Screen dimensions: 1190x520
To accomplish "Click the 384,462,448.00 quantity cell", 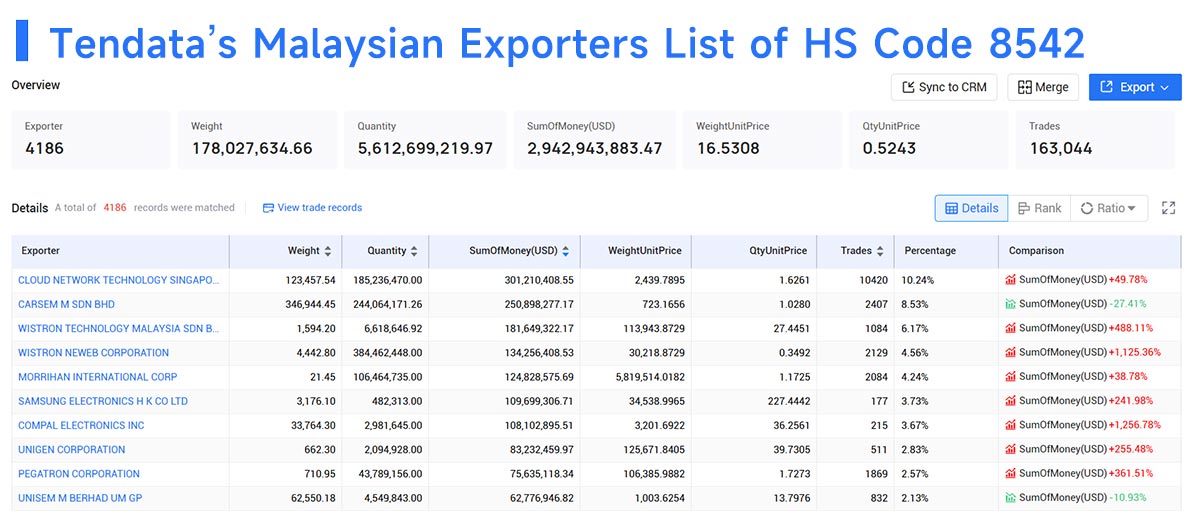I will [387, 352].
